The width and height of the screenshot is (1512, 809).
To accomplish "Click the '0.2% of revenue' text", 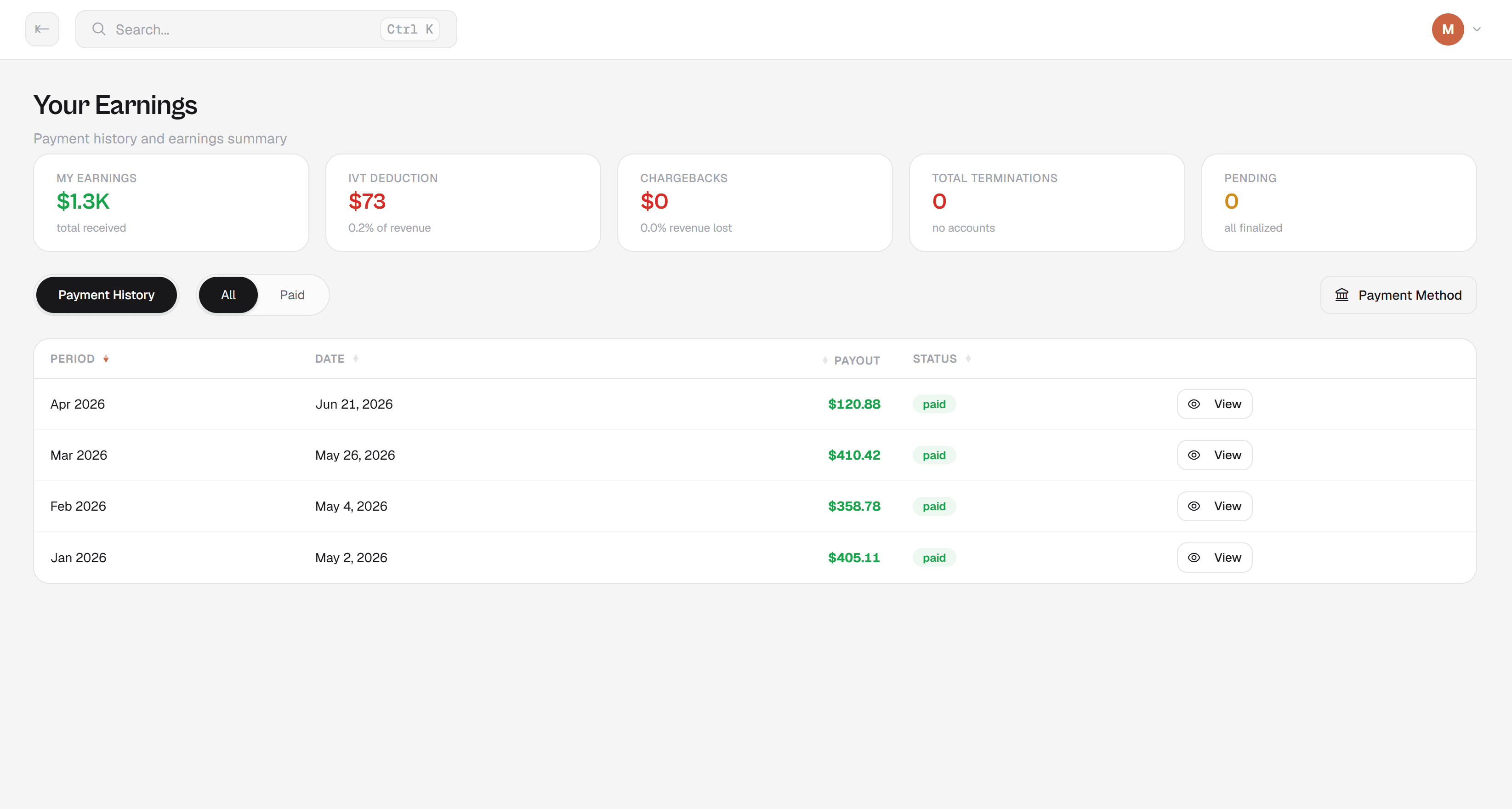I will [x=389, y=228].
